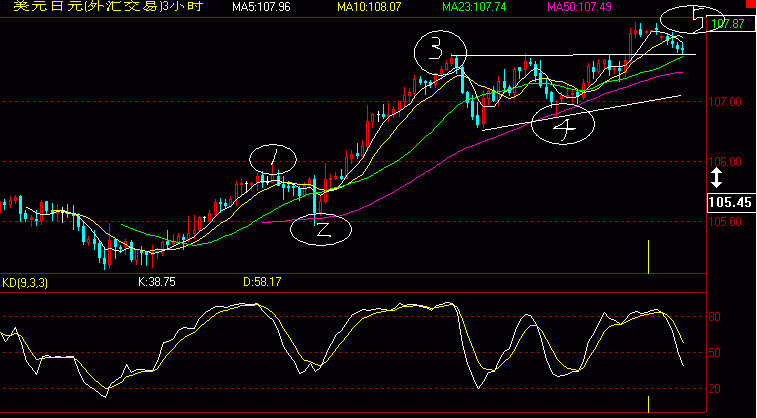
Task: Click the vertical double-arrow cursor icon
Action: (716, 178)
